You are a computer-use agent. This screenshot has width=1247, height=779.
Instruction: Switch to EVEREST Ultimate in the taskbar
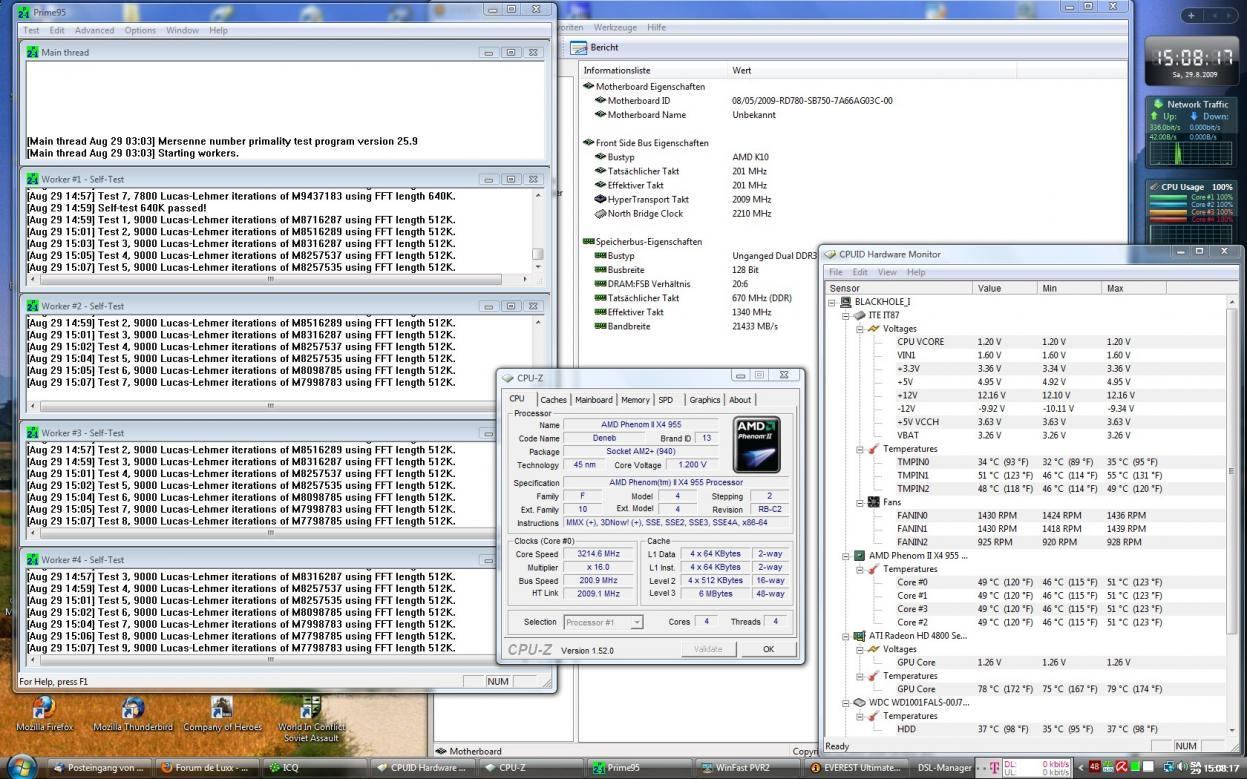(x=858, y=768)
